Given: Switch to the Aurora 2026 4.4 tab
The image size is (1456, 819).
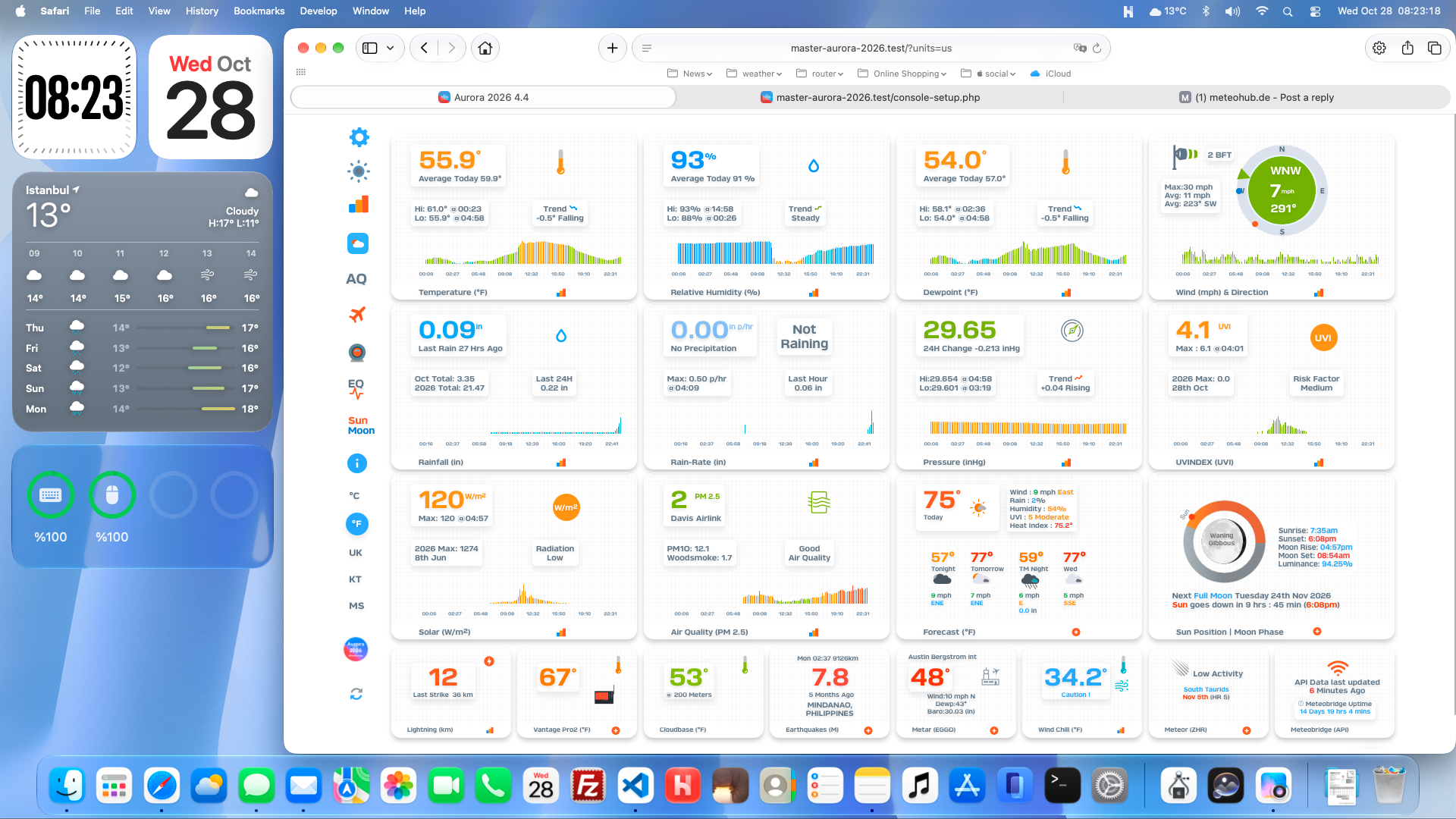Looking at the screenshot, I should pyautogui.click(x=484, y=97).
